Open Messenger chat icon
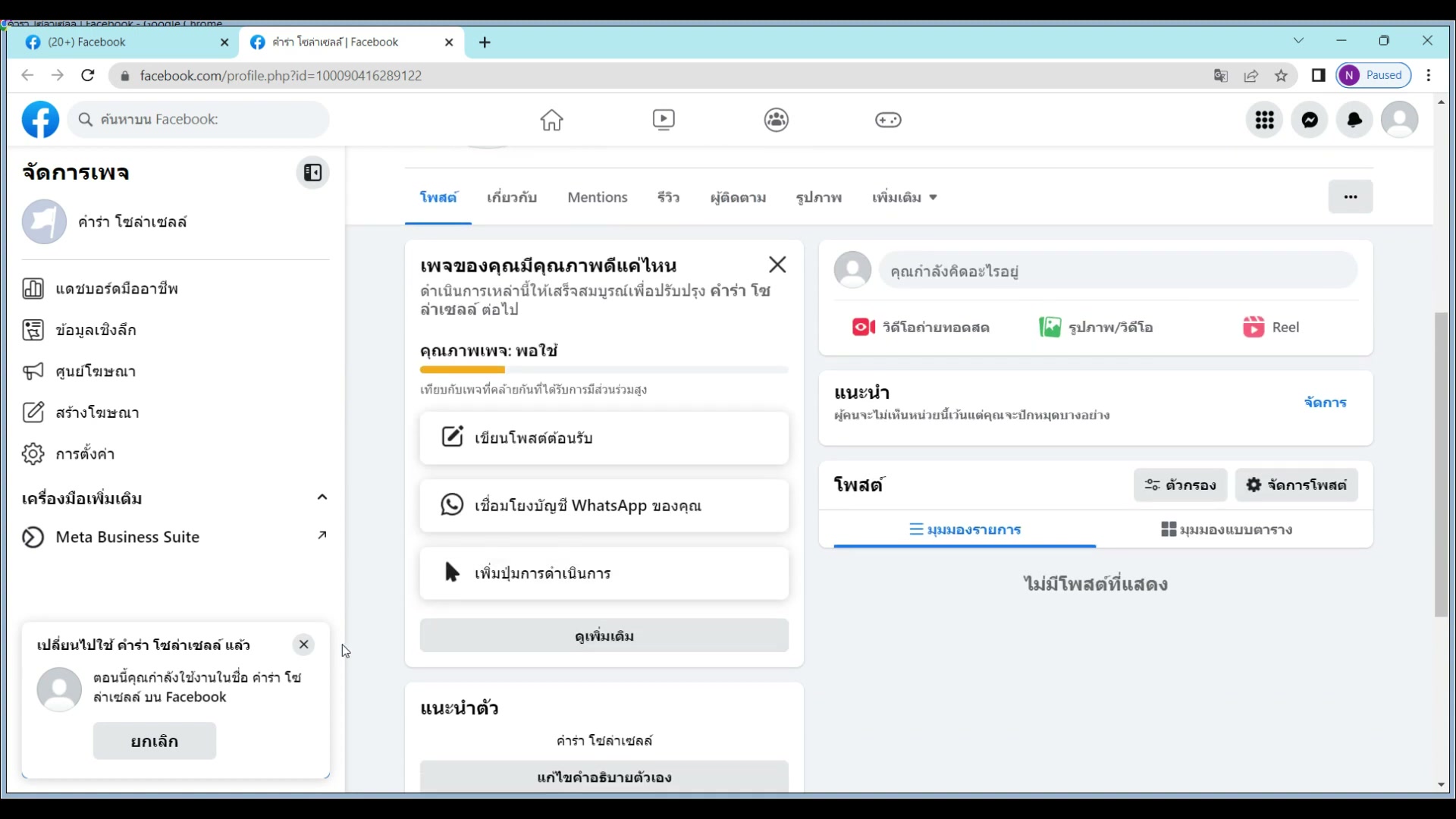Screen dimensions: 1456x819 (x=1310, y=120)
